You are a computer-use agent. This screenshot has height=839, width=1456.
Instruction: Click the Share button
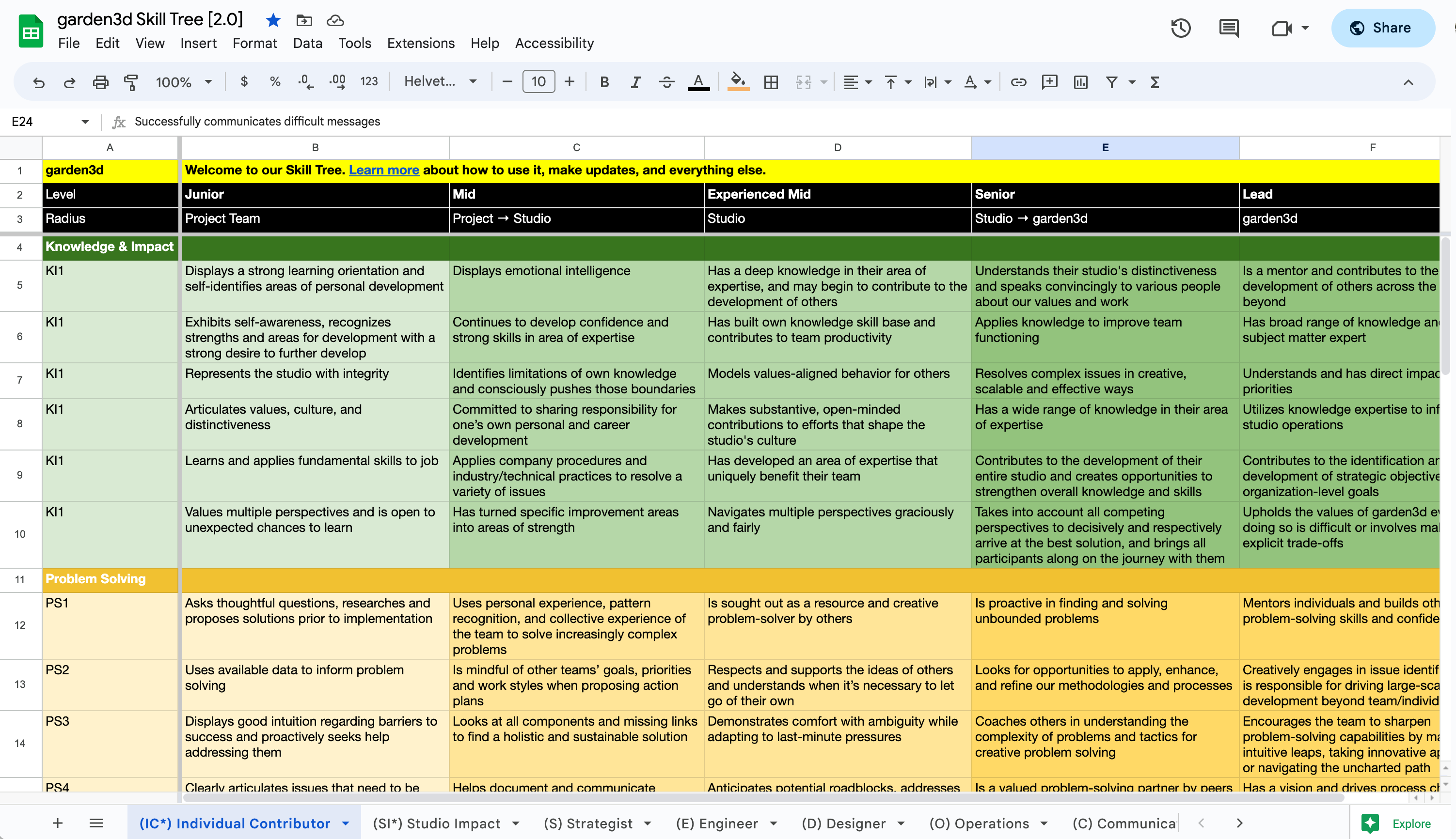tap(1382, 28)
